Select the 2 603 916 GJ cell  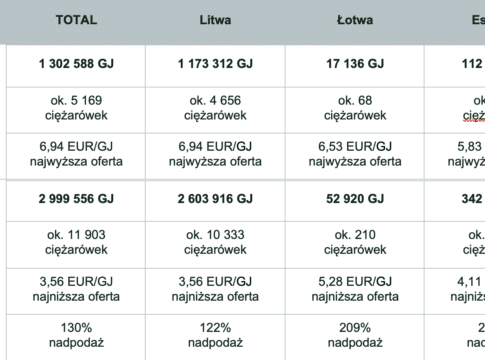click(215, 201)
